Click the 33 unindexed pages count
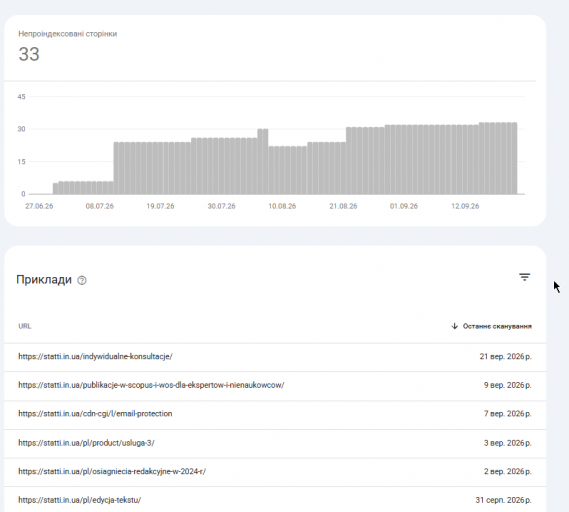Viewport: 569px width, 512px height. click(29, 54)
